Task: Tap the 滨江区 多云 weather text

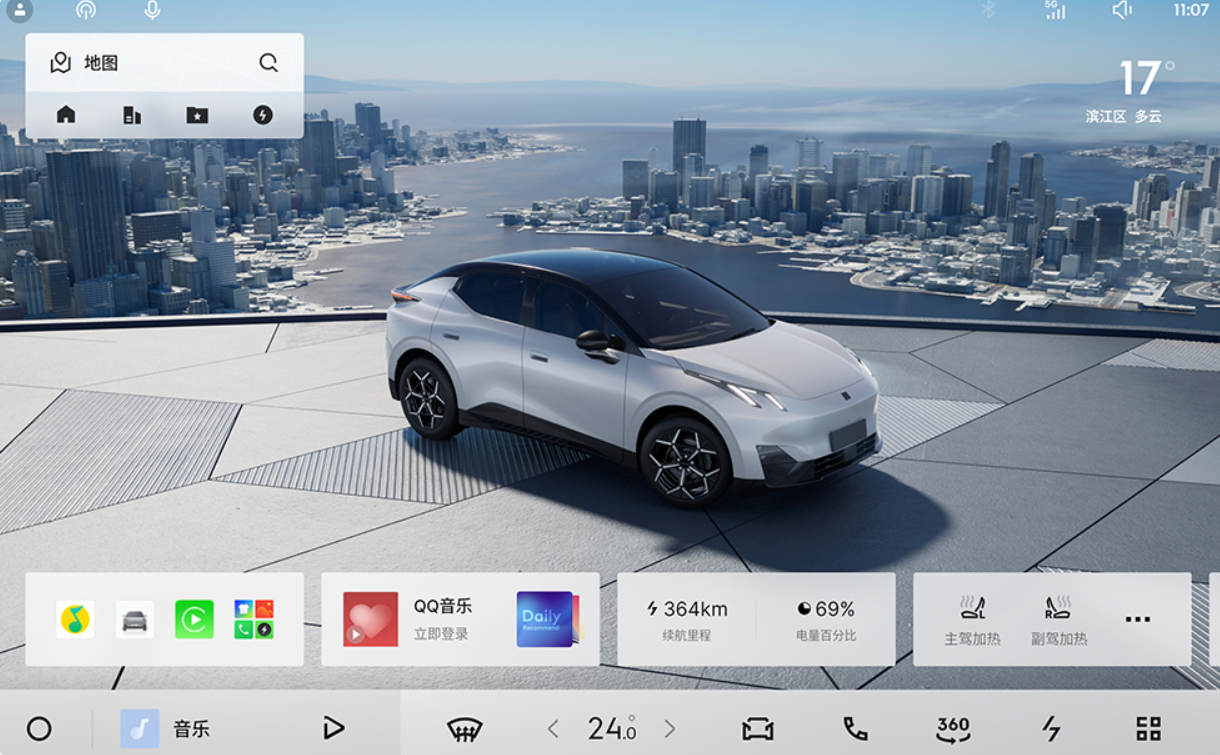Action: coord(1124,117)
